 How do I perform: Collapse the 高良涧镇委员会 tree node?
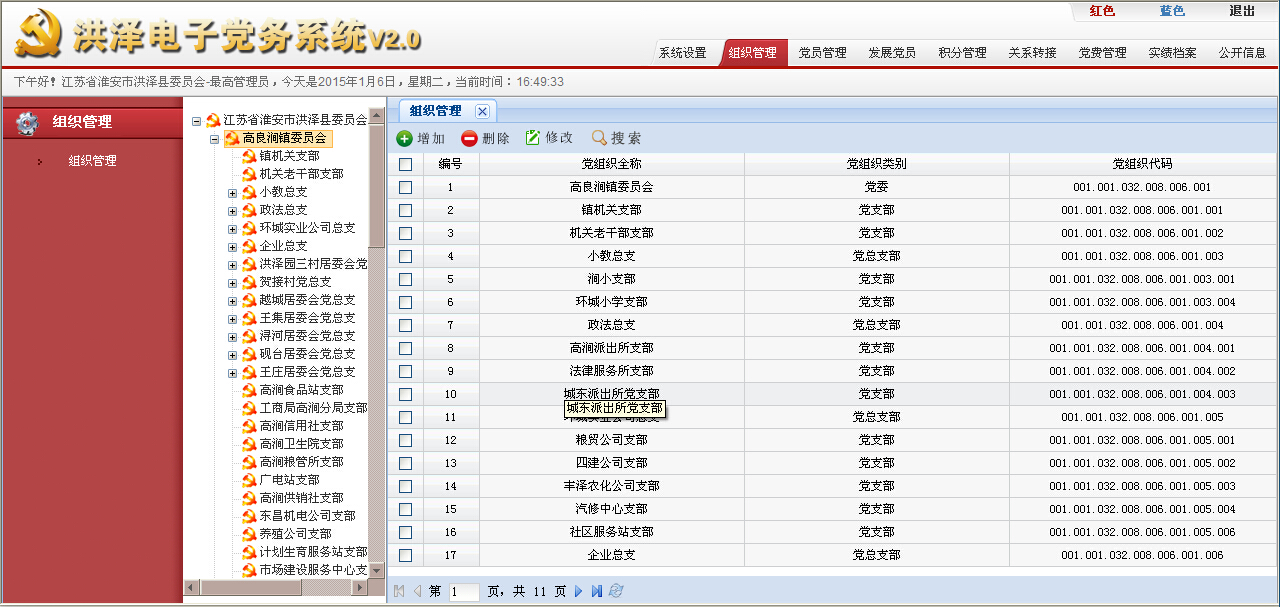(214, 139)
